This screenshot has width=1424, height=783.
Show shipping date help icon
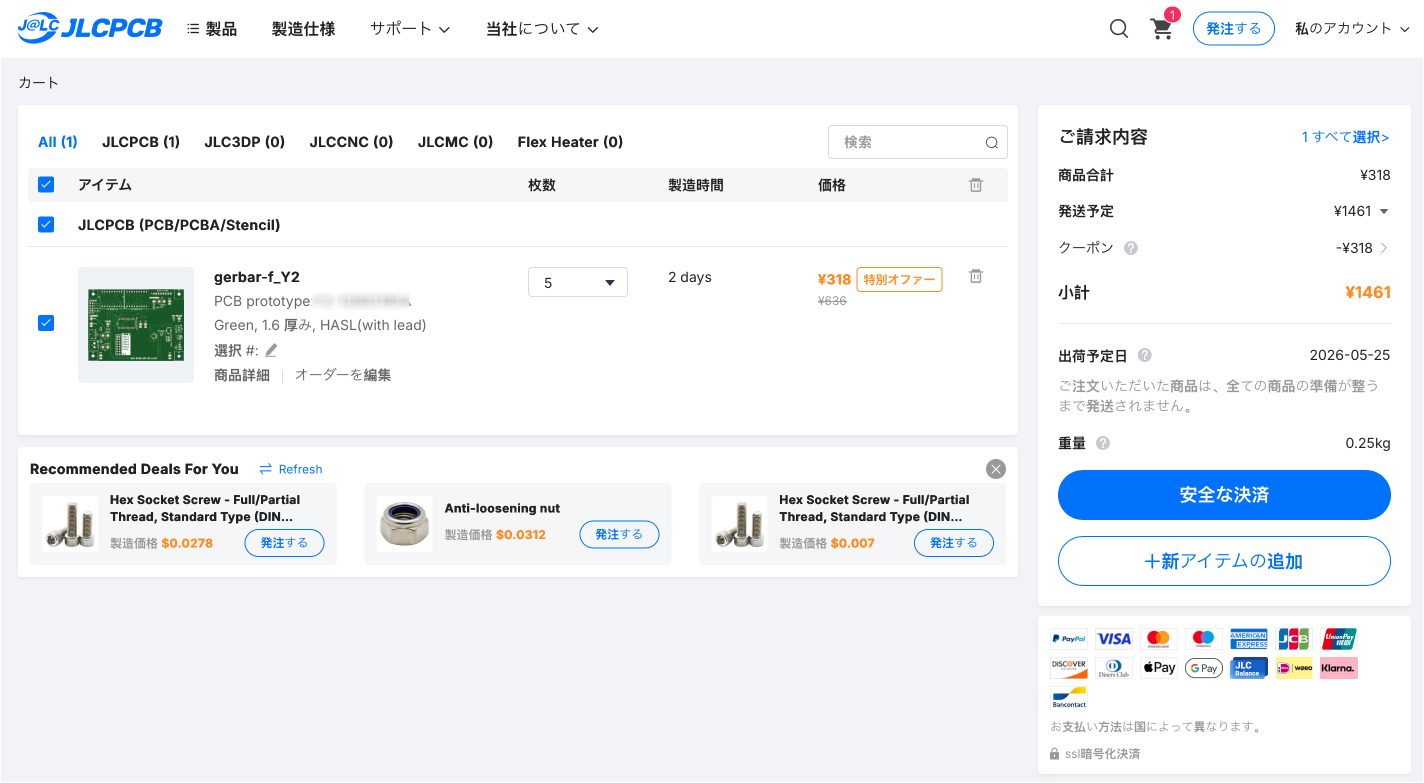pyautogui.click(x=1144, y=355)
